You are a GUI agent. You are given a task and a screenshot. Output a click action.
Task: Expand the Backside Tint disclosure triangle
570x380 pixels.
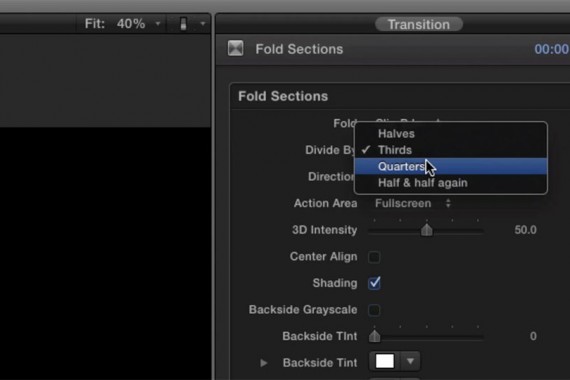point(264,363)
